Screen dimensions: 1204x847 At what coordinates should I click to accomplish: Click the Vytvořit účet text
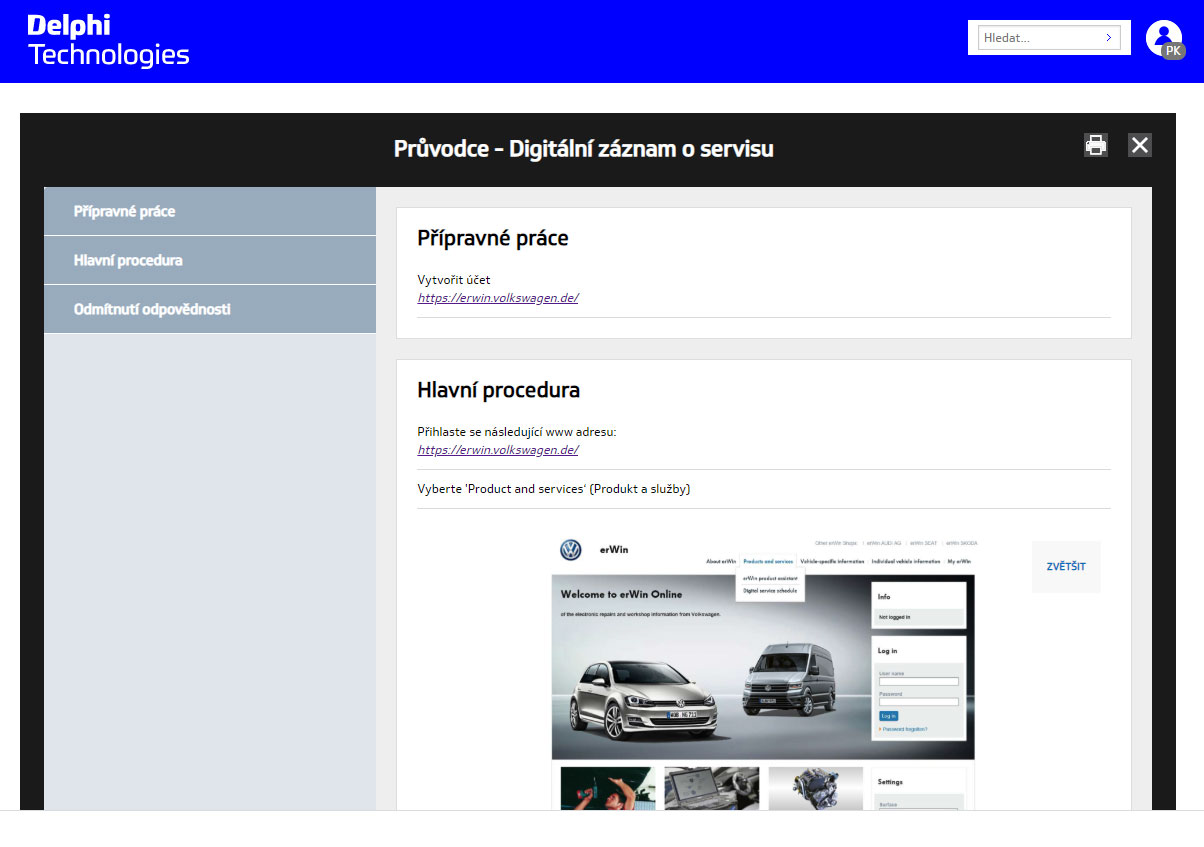pyautogui.click(x=454, y=280)
